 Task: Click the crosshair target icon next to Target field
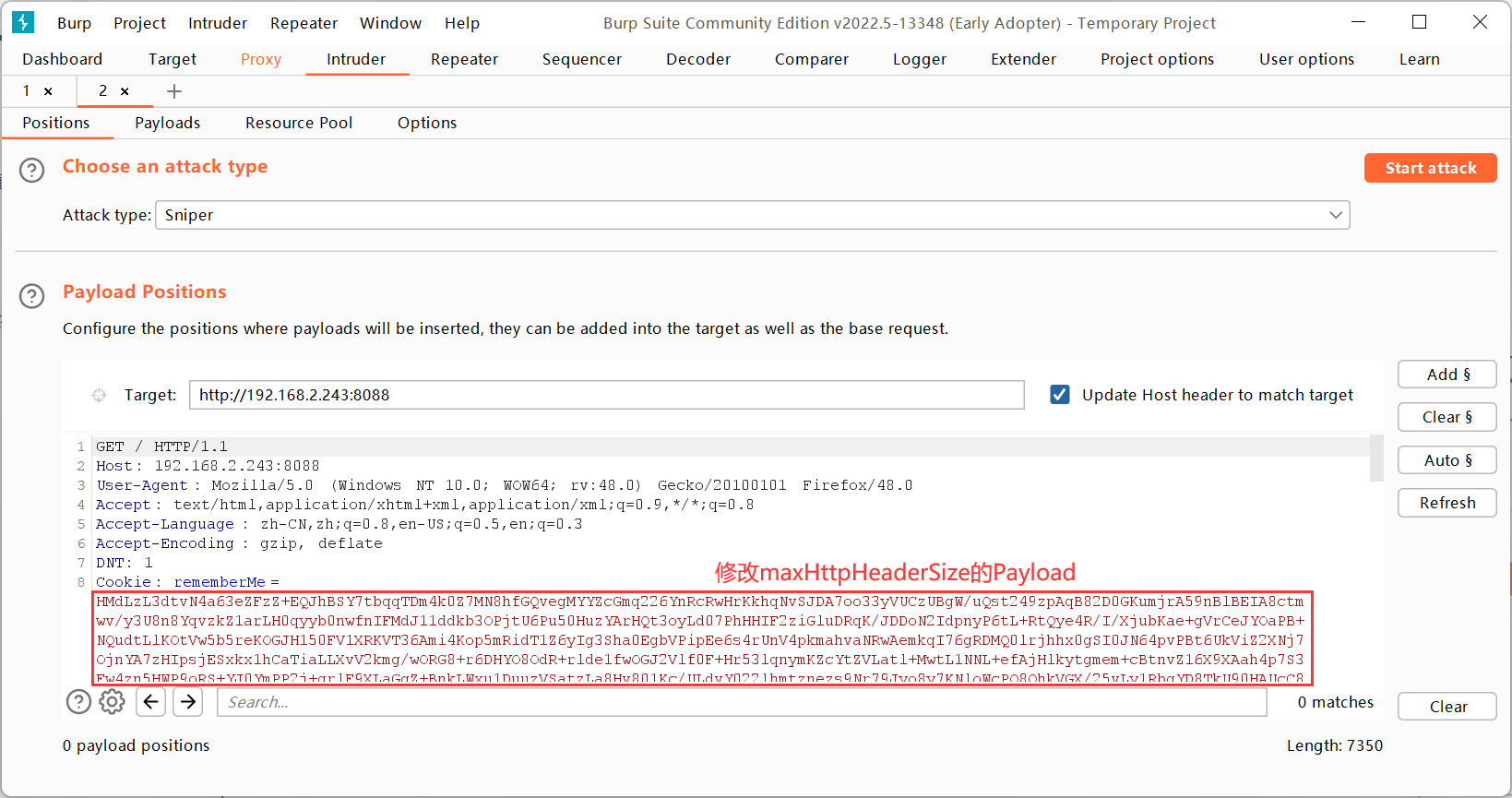pyautogui.click(x=99, y=395)
